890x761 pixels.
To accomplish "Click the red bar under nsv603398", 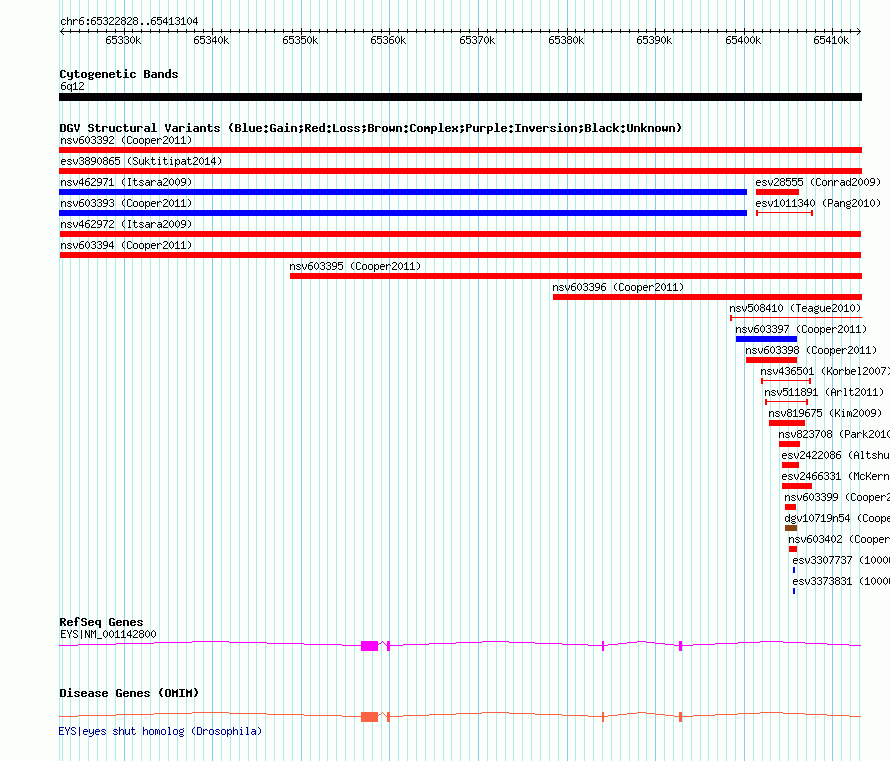I will coord(771,360).
